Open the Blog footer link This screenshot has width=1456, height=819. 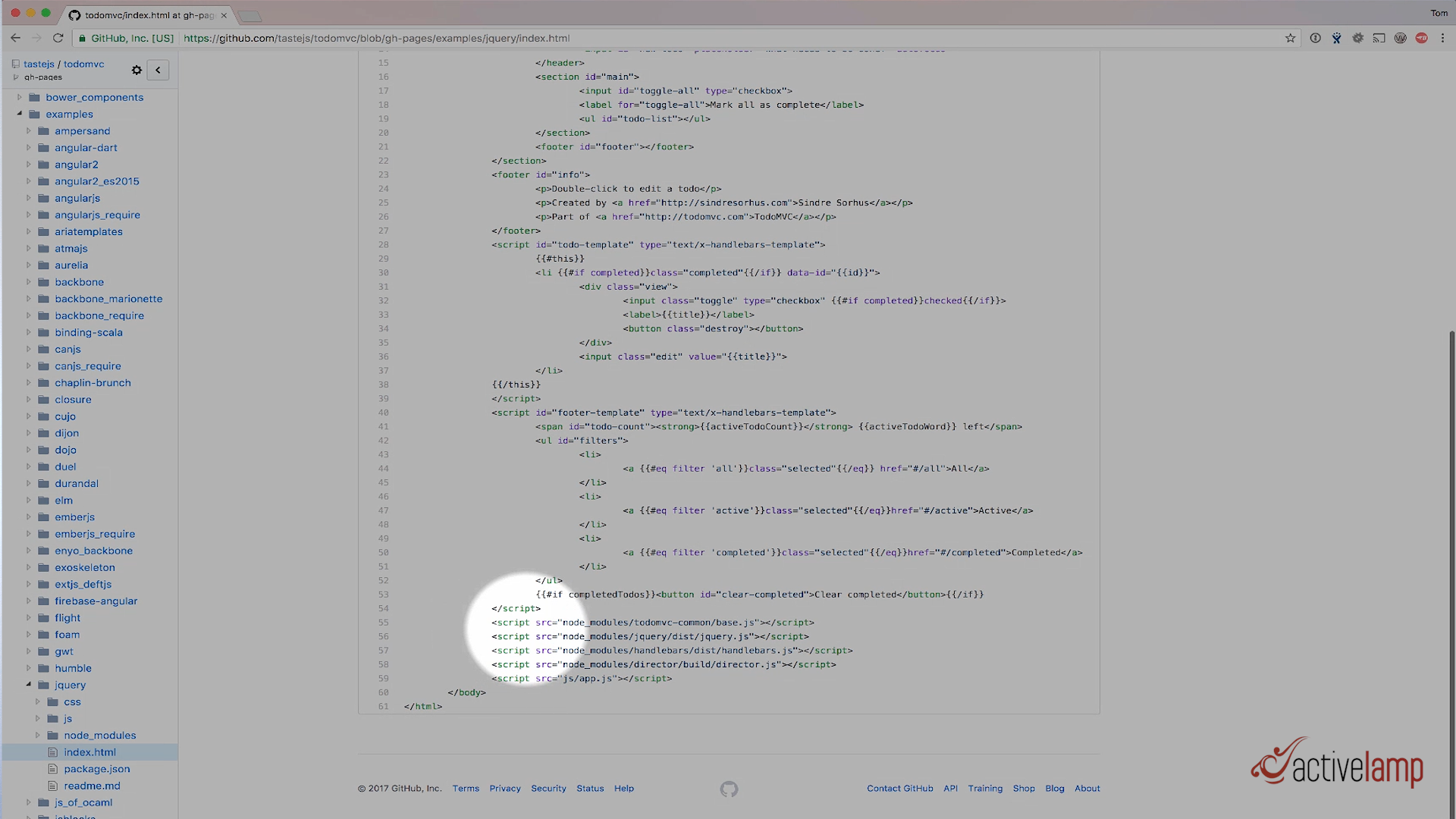(x=1055, y=789)
